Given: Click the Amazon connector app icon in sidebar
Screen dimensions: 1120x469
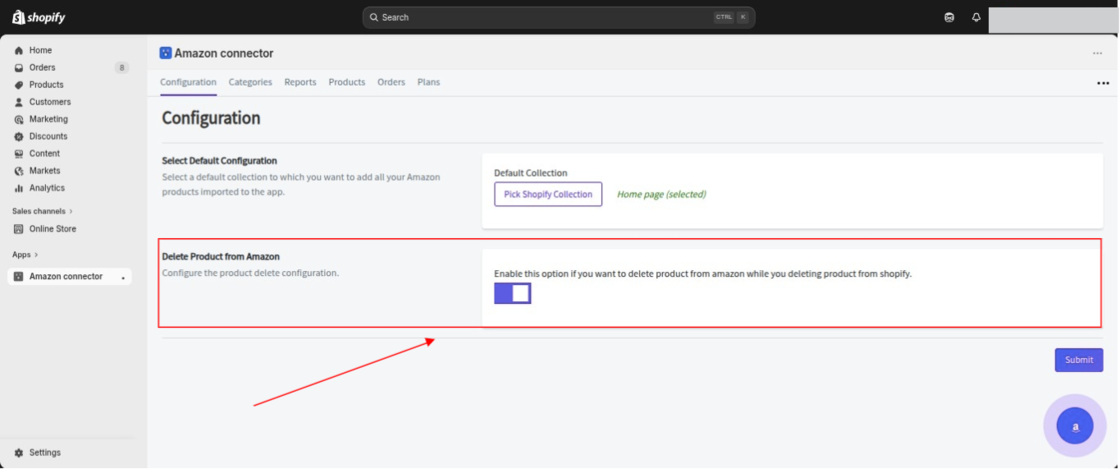Looking at the screenshot, I should (19, 276).
